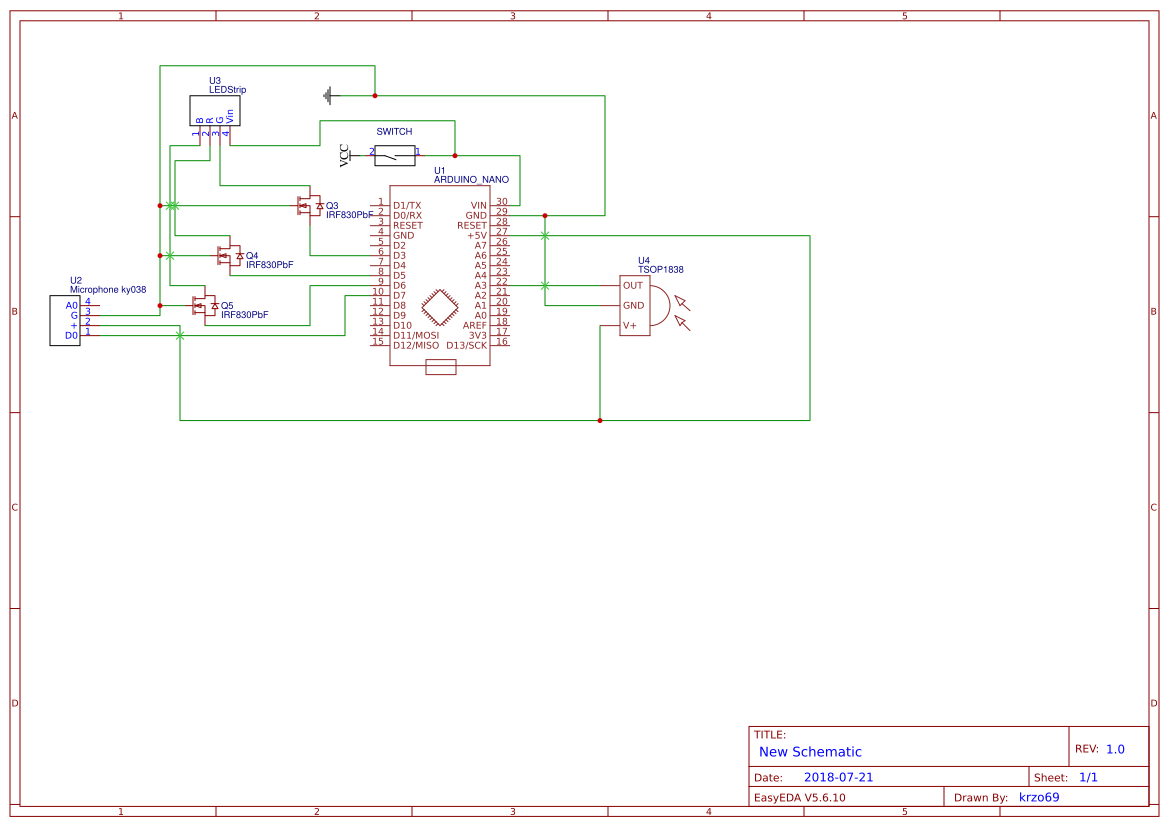Click the USB connector rectangle on Arduino

click(441, 366)
